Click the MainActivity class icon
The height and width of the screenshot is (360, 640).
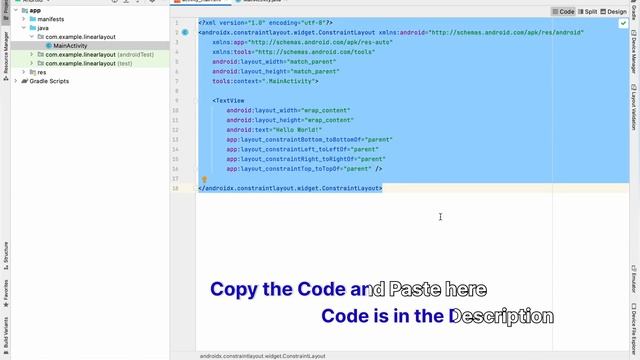49,46
